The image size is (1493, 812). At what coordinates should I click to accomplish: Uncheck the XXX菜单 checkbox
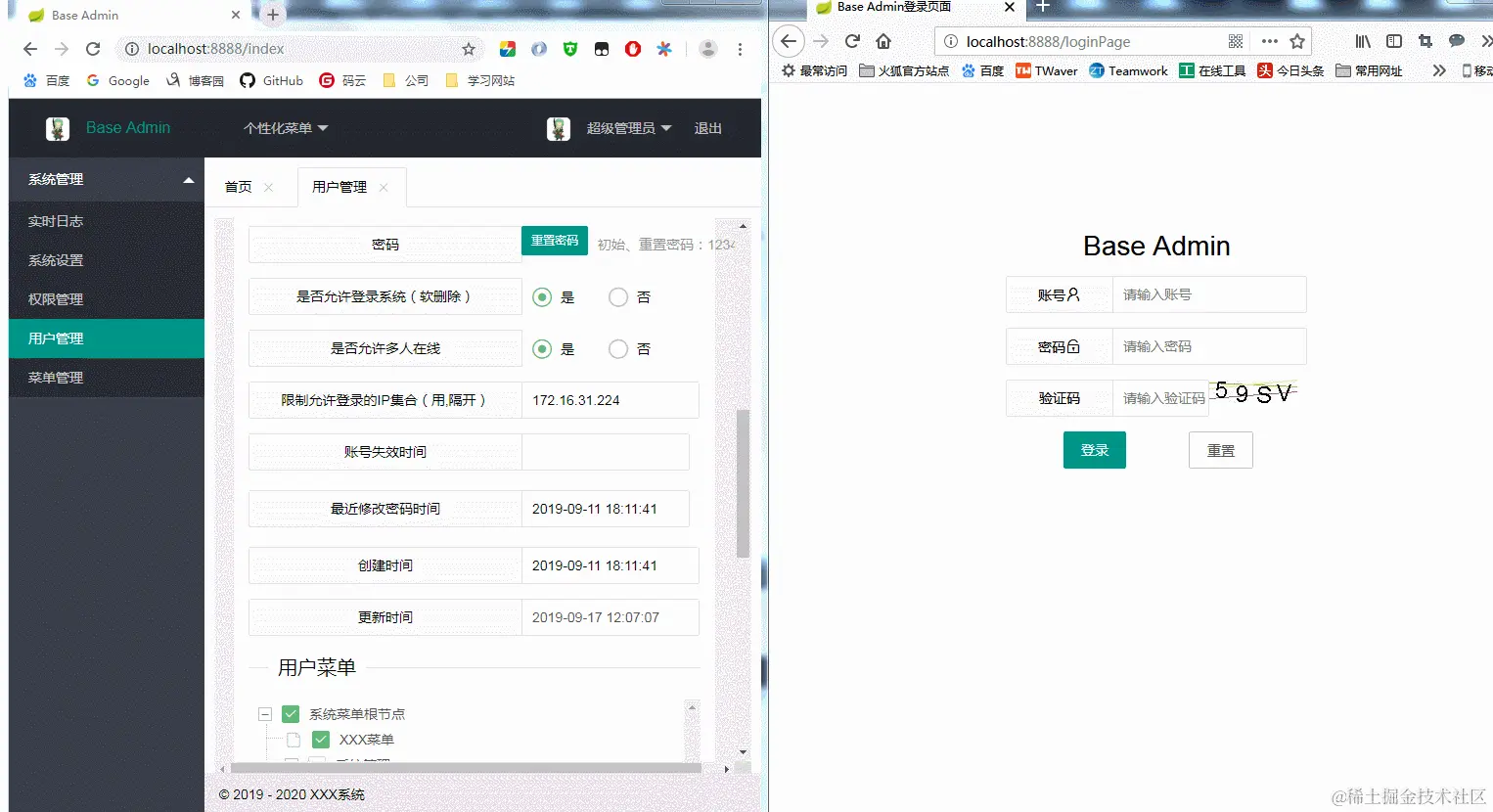[321, 740]
